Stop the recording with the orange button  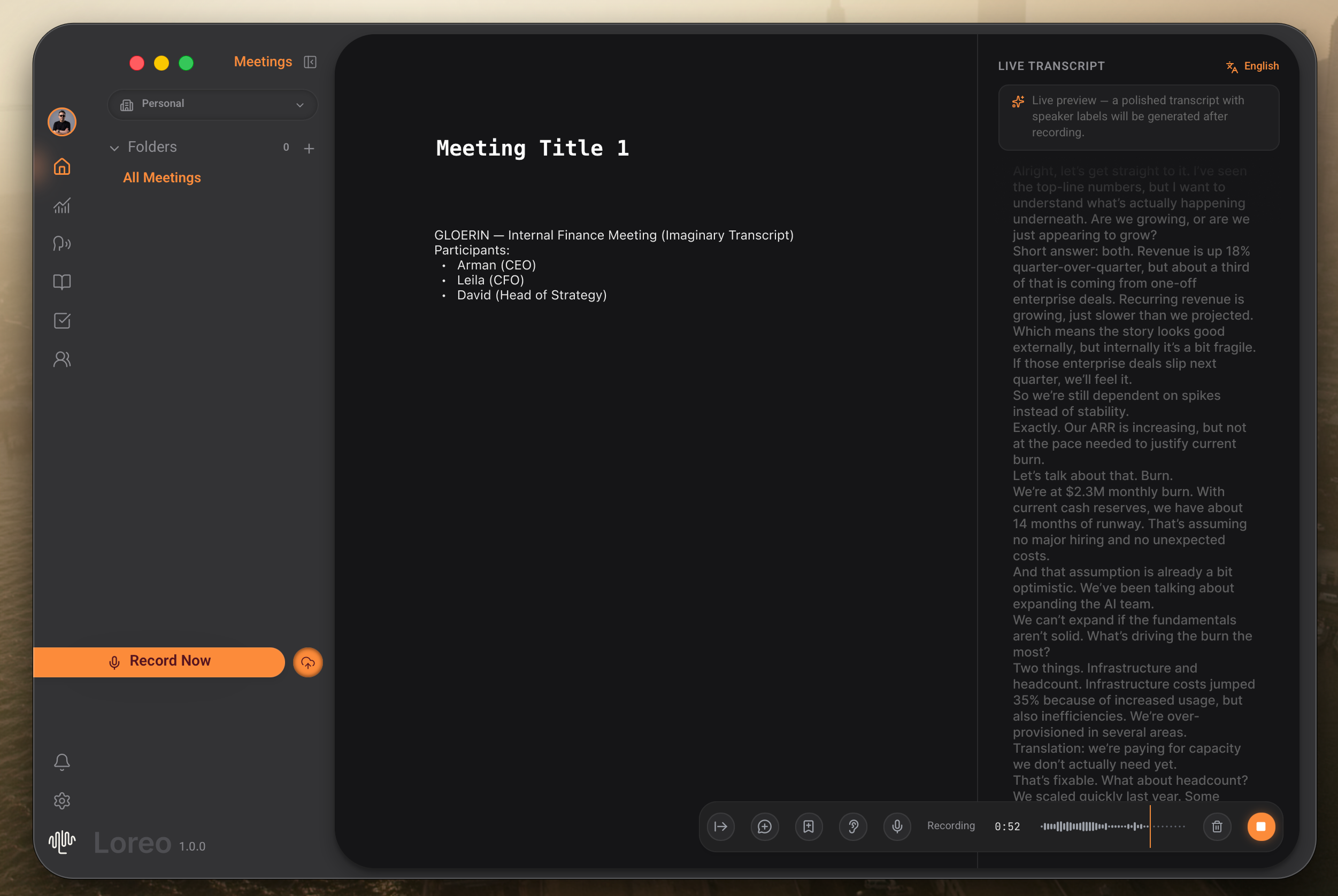click(x=1260, y=827)
